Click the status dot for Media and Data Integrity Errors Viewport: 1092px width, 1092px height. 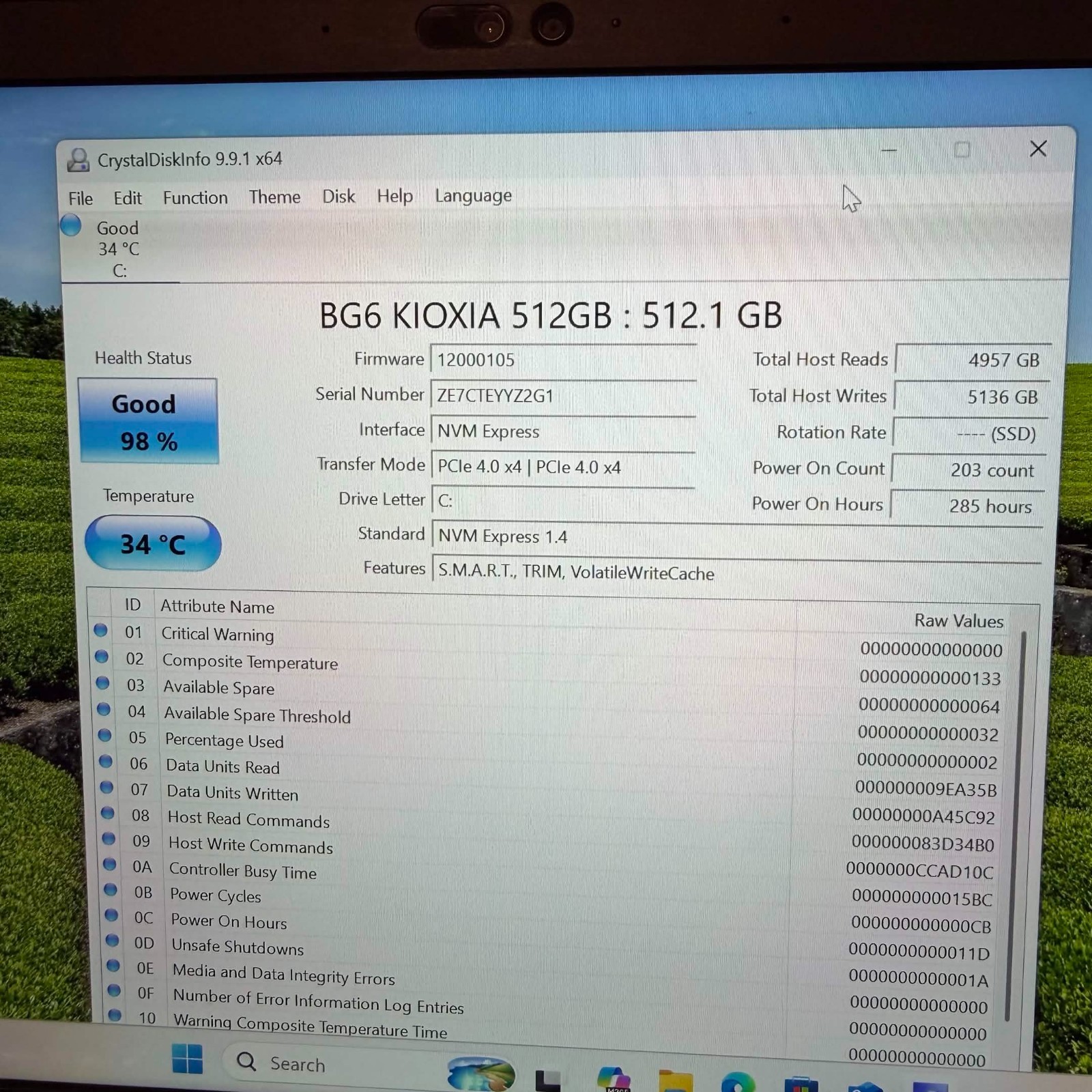pyautogui.click(x=113, y=966)
